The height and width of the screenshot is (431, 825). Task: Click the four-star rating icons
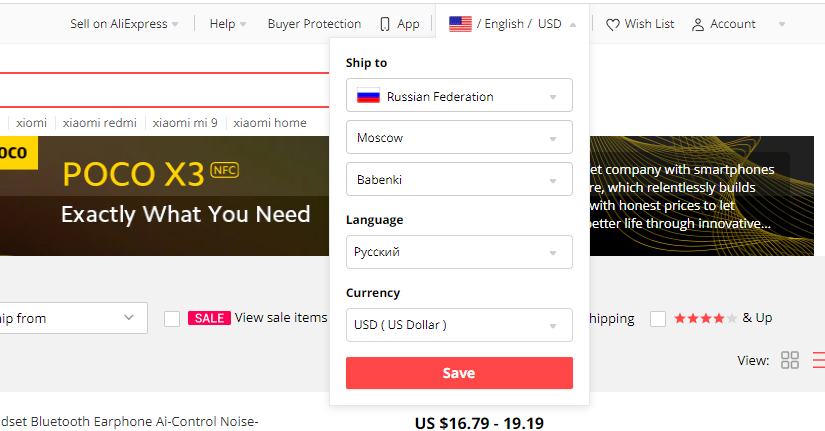705,318
